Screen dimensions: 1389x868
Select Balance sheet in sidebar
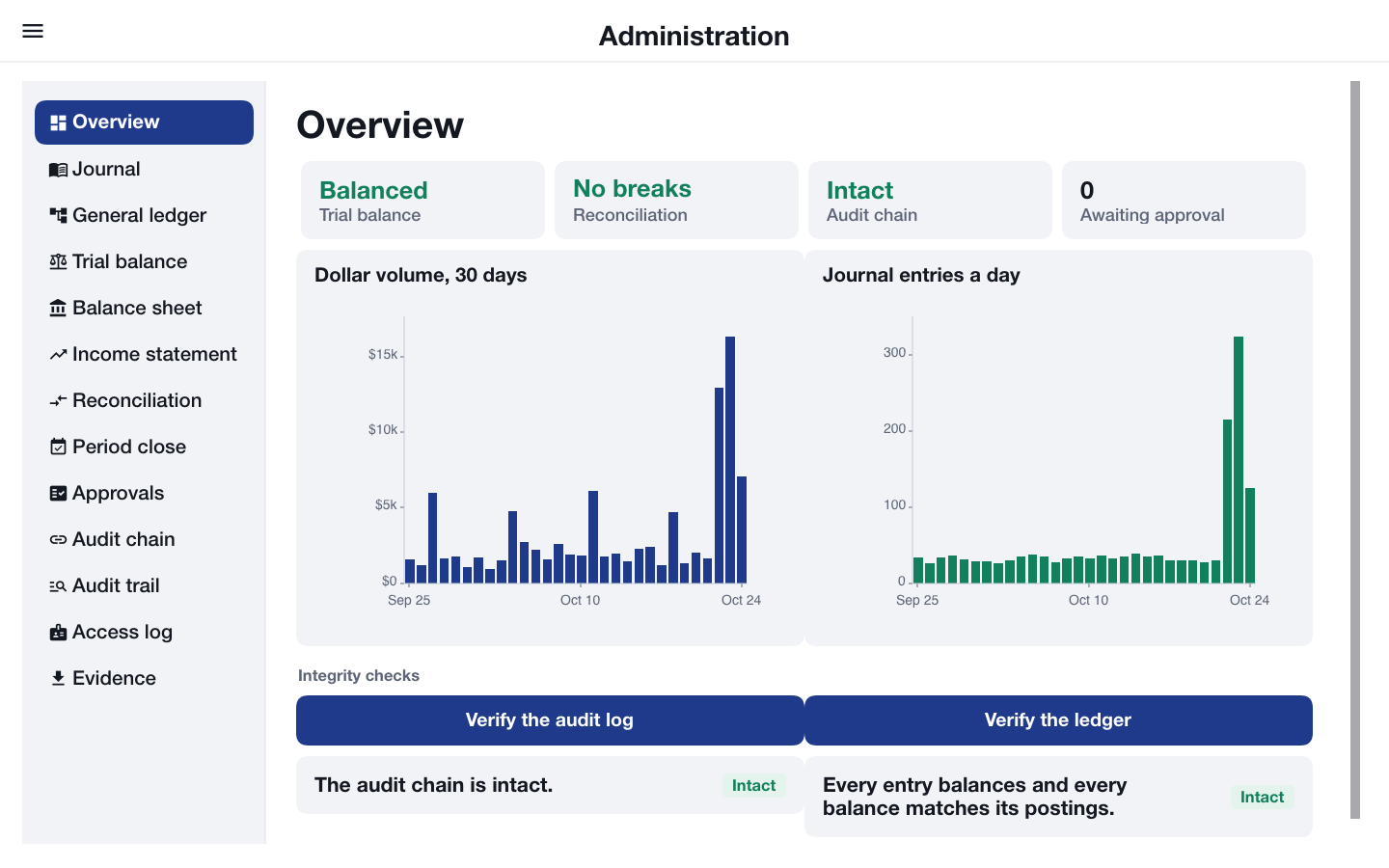coord(144,308)
